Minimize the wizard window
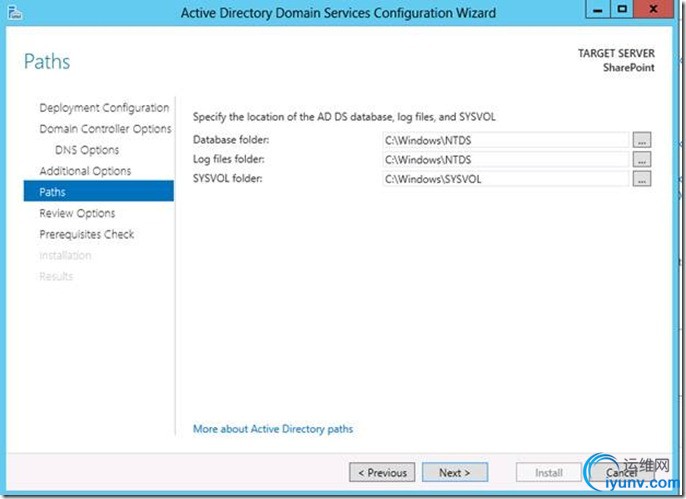Screen dimensions: 686x499 pos(598,10)
